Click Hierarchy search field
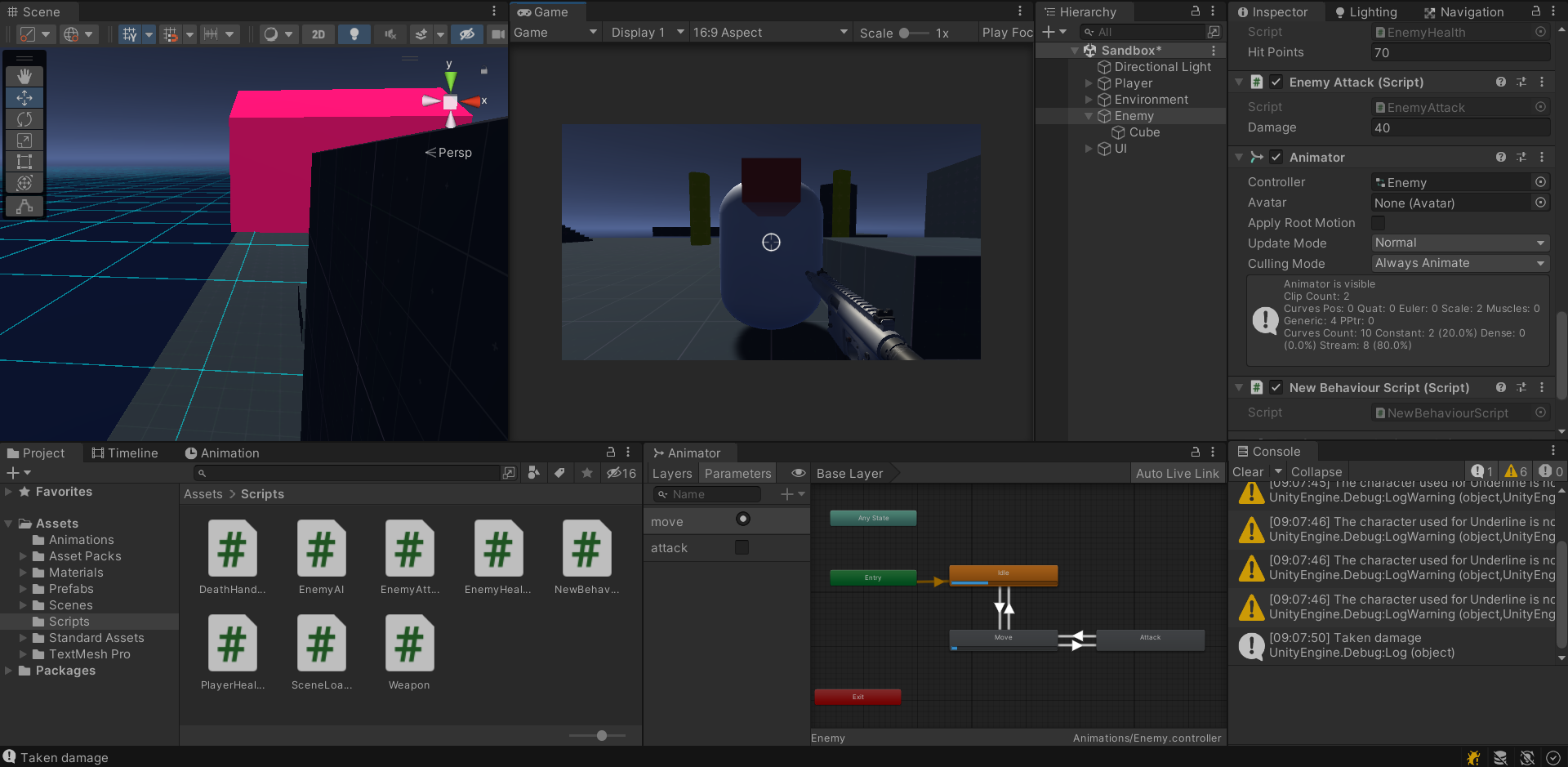 [x=1143, y=32]
